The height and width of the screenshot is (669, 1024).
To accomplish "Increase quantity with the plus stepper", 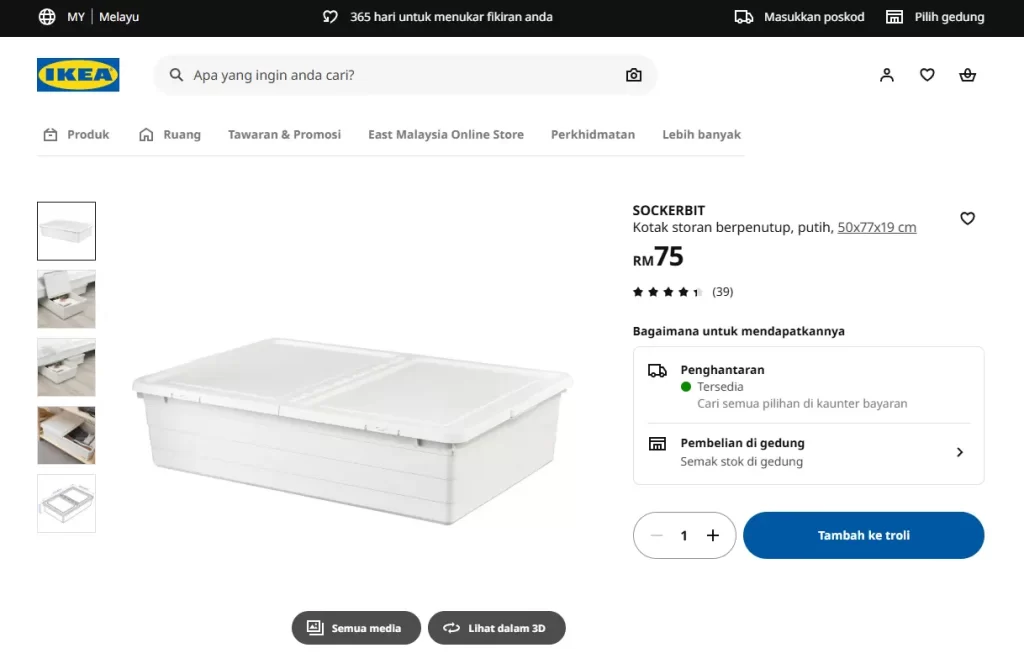I will coord(712,535).
